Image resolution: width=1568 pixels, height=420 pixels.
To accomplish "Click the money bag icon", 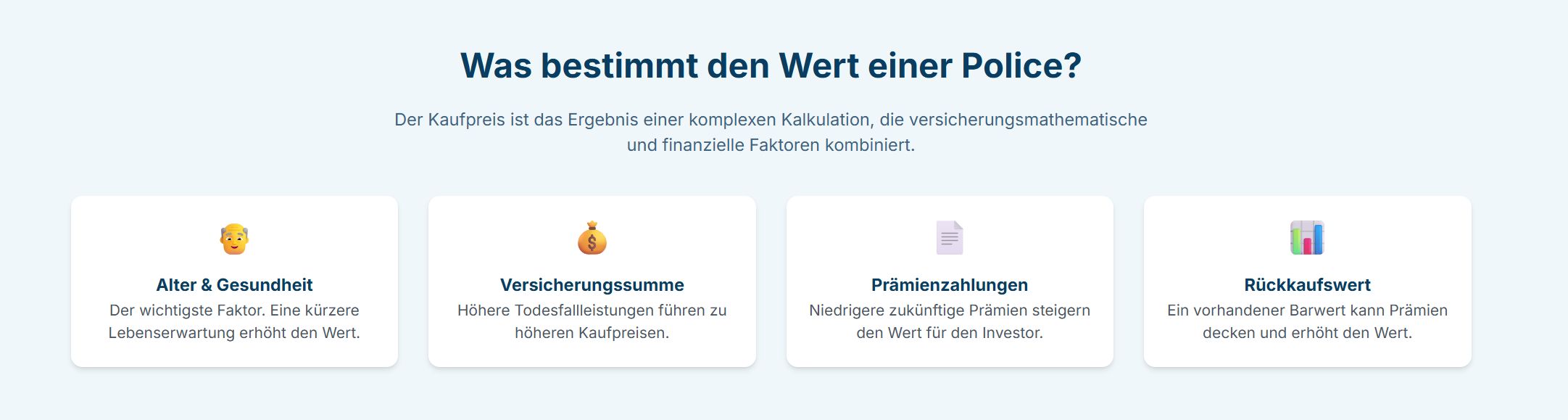I will click(592, 238).
